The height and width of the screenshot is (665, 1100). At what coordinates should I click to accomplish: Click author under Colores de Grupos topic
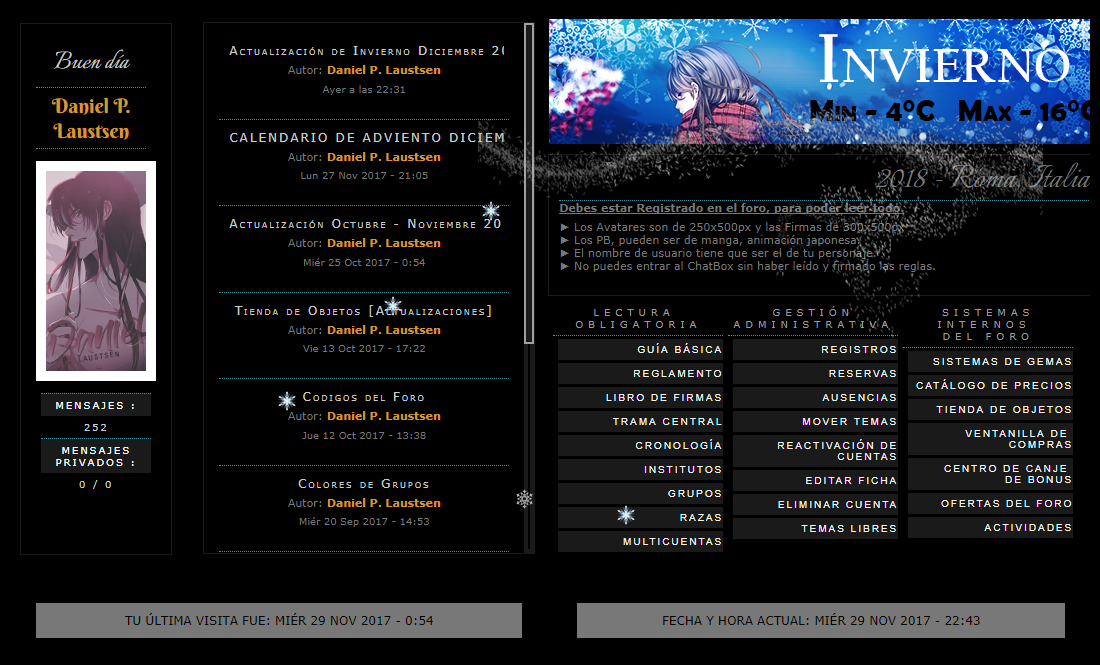pyautogui.click(x=384, y=503)
